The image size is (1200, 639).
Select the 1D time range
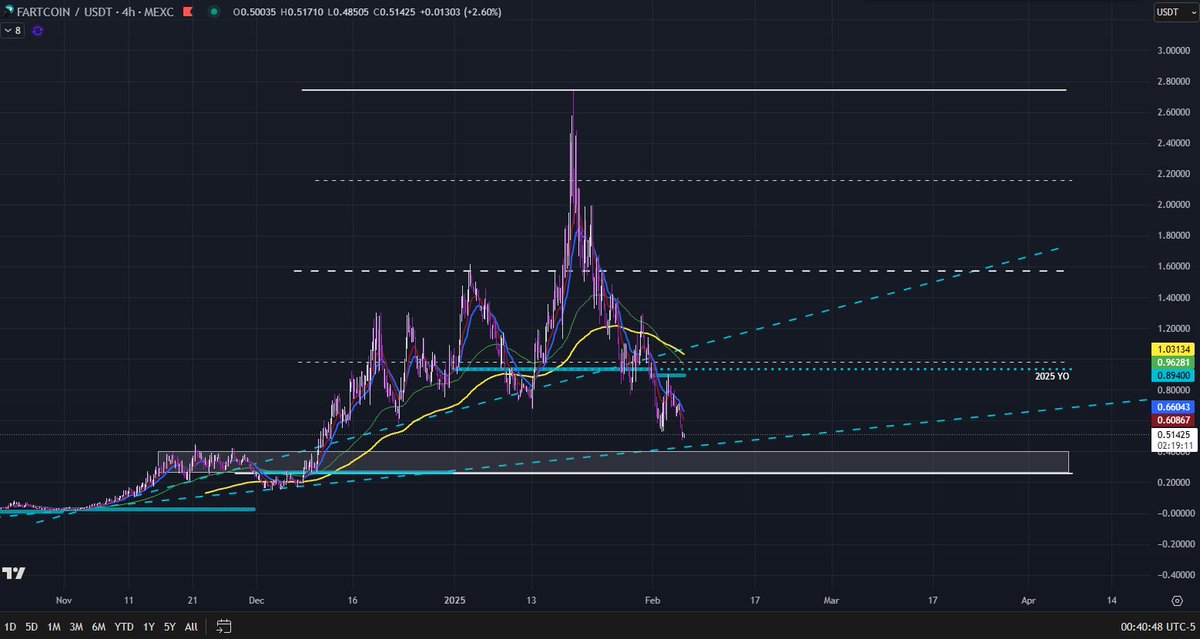[11, 627]
